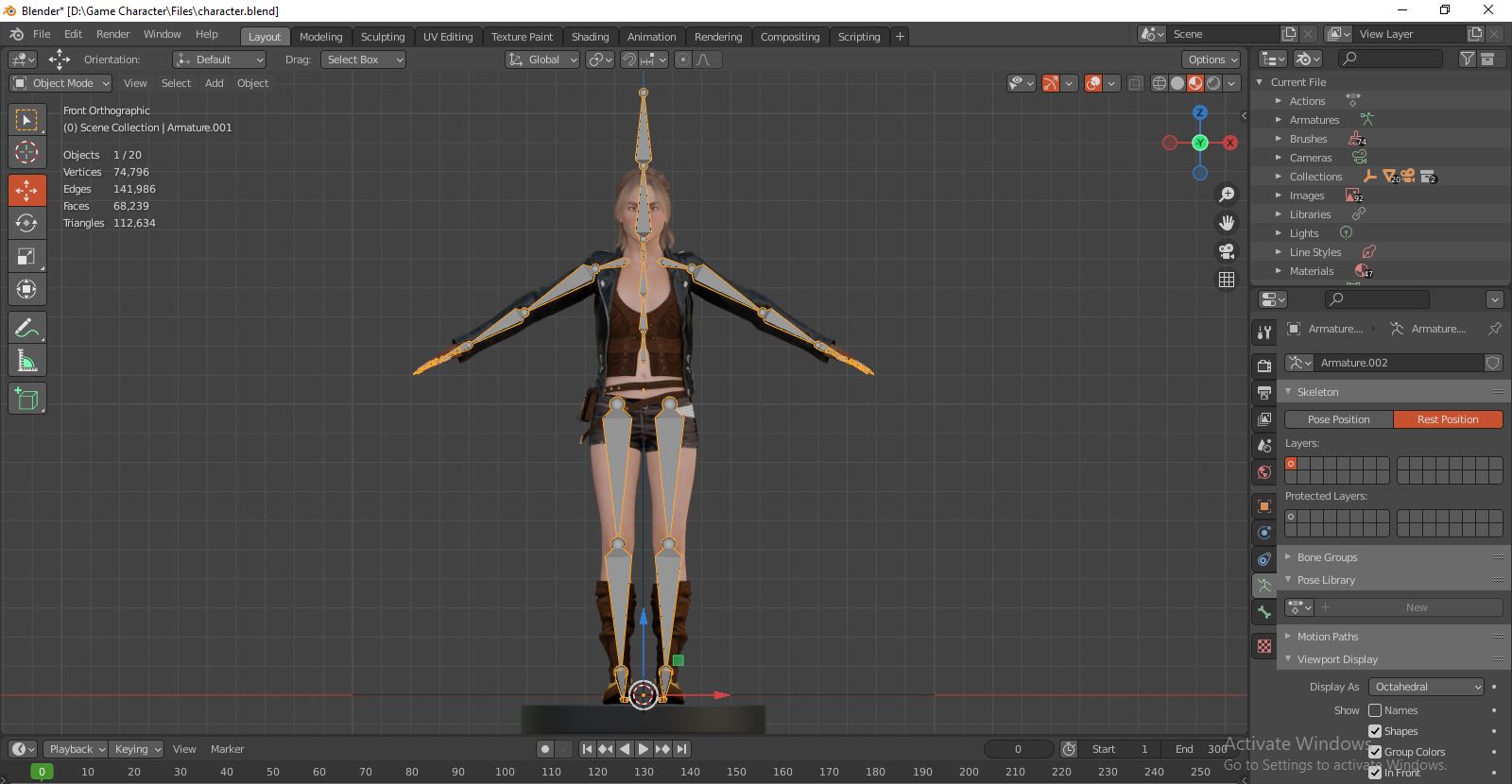This screenshot has height=784, width=1512.
Task: Open Object Data armature properties tab
Action: coord(1264,586)
